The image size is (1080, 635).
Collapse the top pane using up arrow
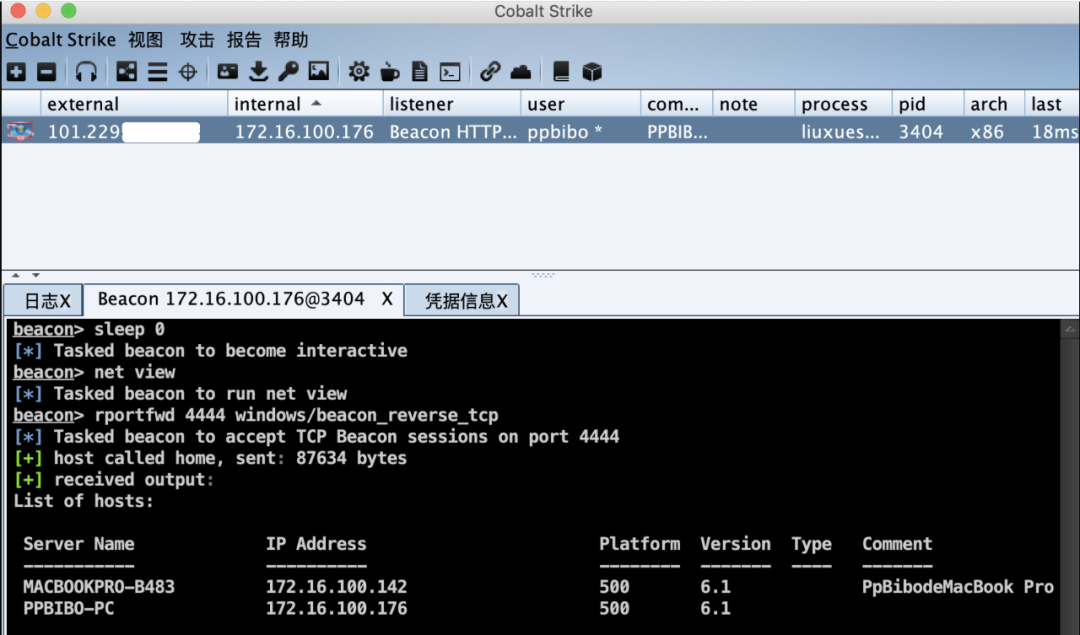click(x=16, y=275)
